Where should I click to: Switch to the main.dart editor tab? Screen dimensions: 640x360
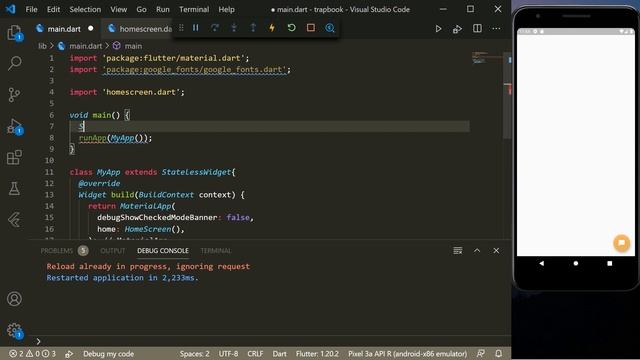click(x=64, y=29)
